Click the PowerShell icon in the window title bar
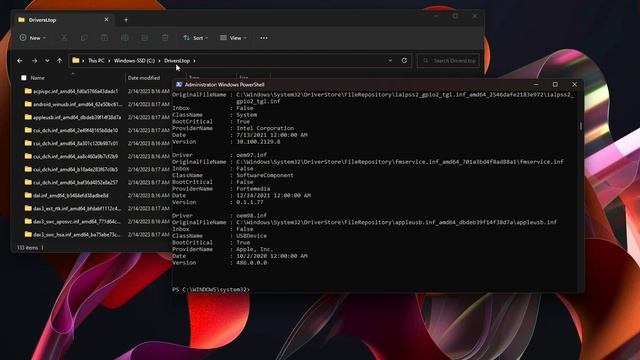Screen dimensions: 640x360 pyautogui.click(x=179, y=84)
